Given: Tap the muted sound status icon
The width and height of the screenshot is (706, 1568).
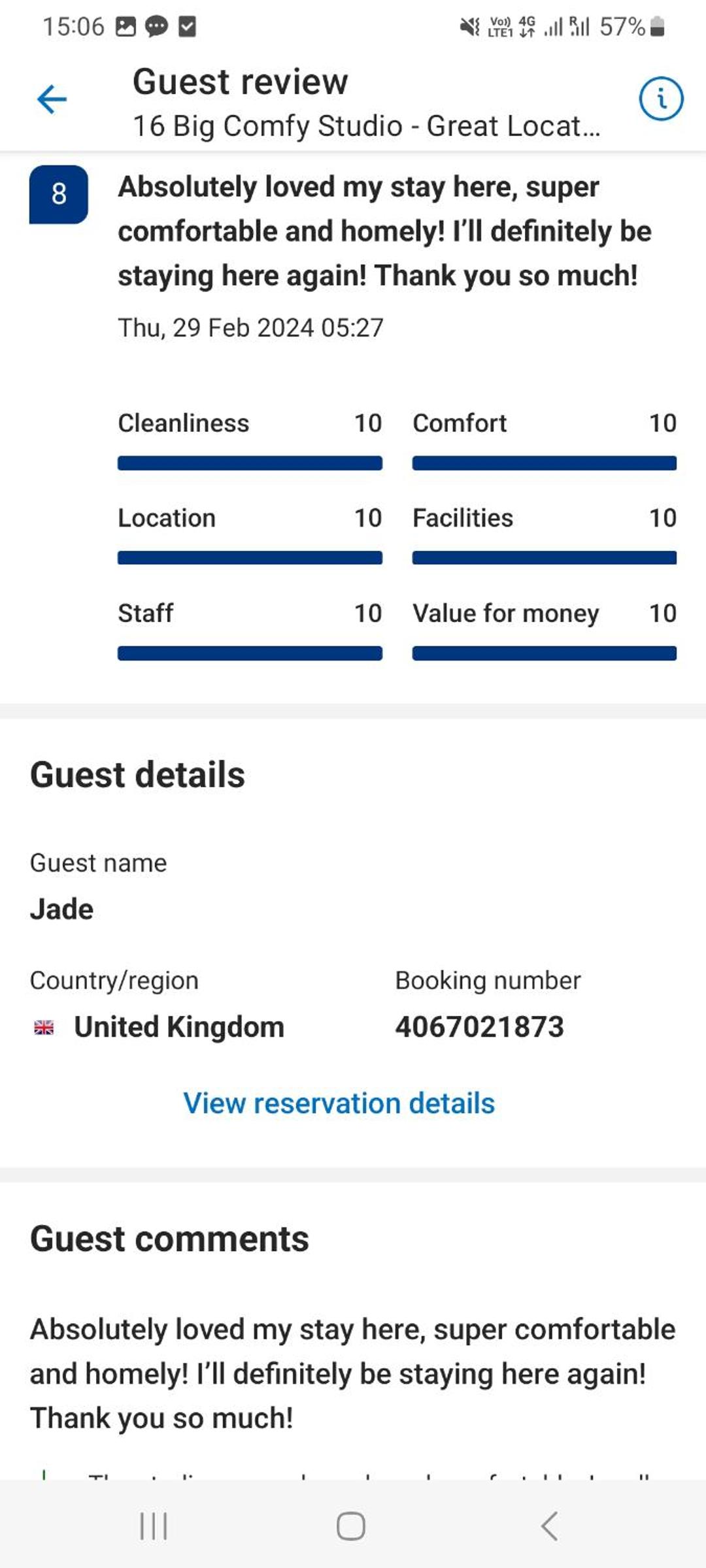Looking at the screenshot, I should pyautogui.click(x=469, y=27).
